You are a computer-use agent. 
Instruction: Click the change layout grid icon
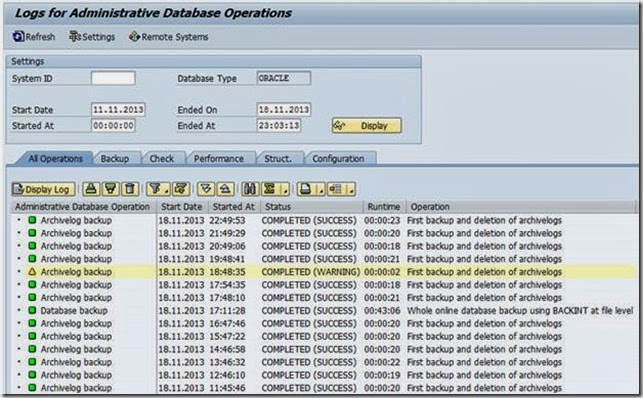tap(335, 189)
